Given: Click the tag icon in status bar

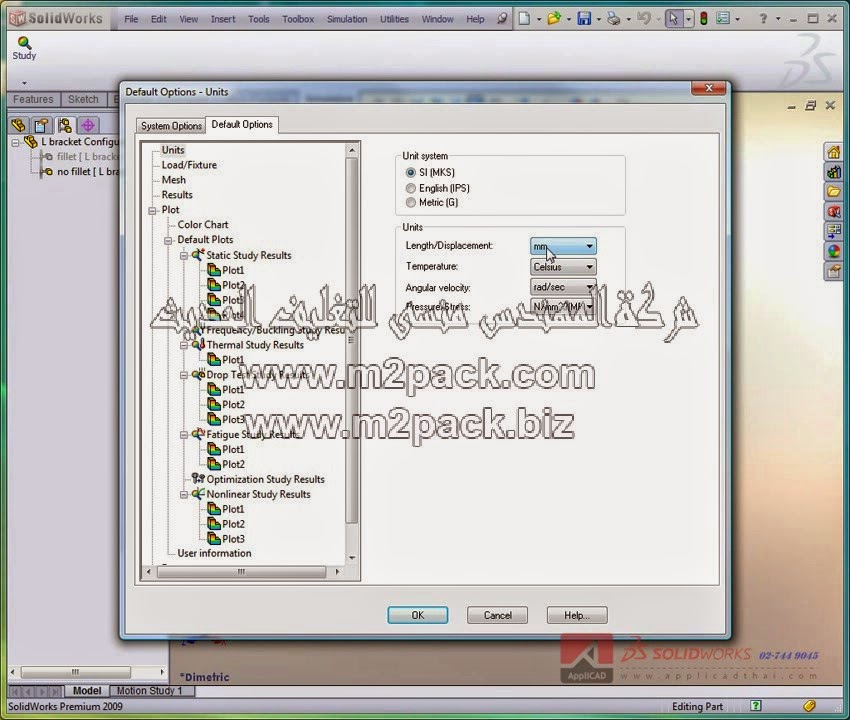Looking at the screenshot, I should tap(809, 705).
